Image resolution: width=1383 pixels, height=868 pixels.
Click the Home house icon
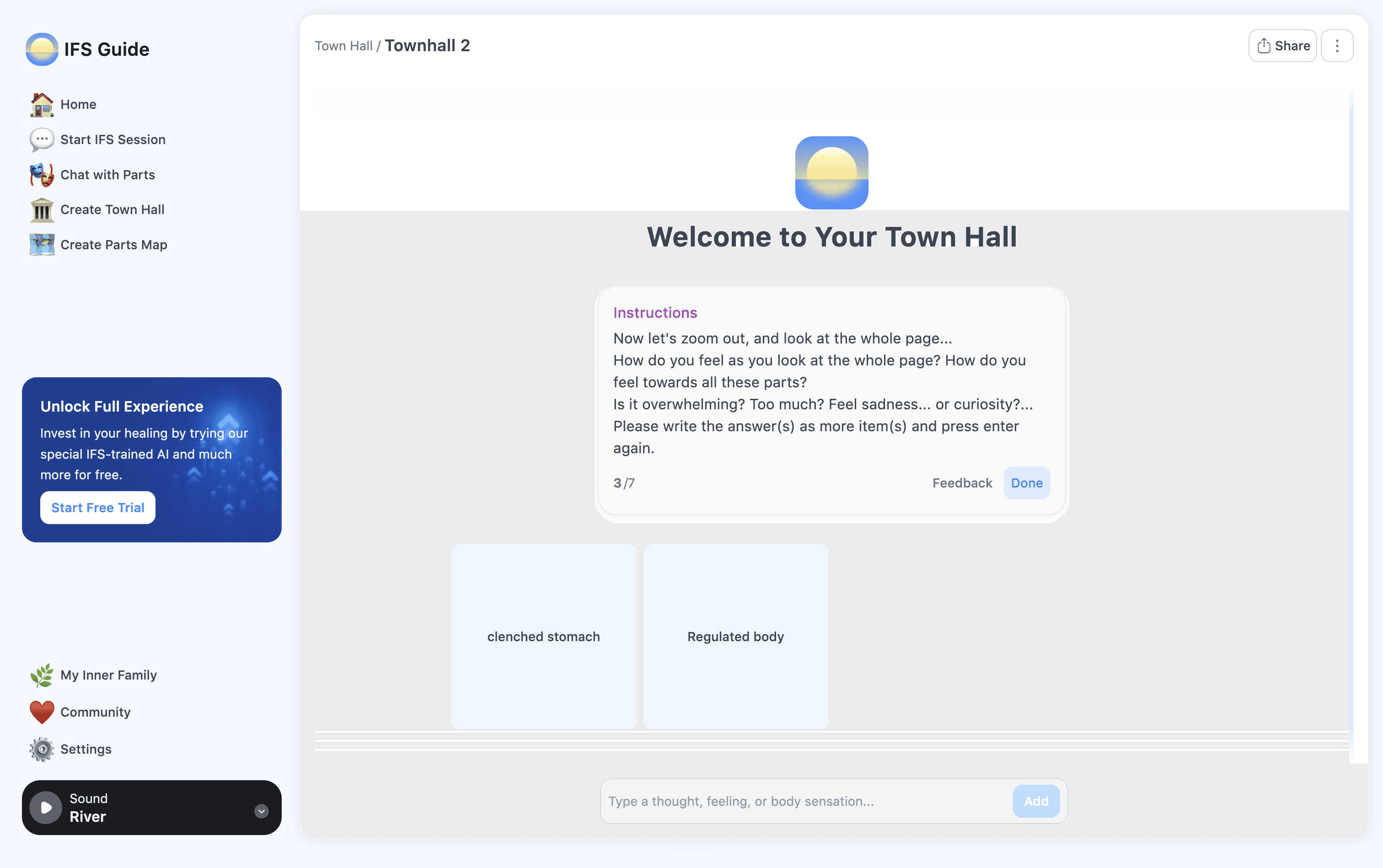click(42, 104)
